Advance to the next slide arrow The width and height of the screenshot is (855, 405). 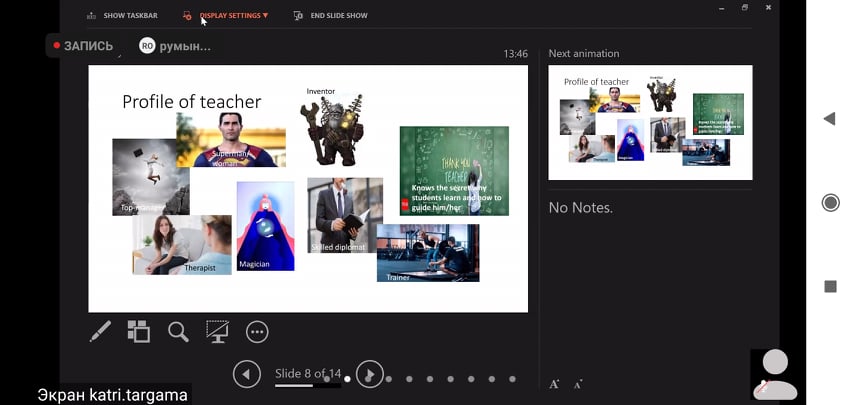pyautogui.click(x=370, y=374)
